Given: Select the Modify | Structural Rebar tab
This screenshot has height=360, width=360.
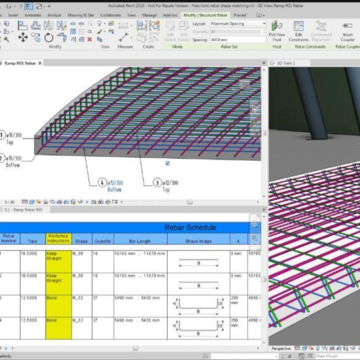Looking at the screenshot, I should 206,15.
